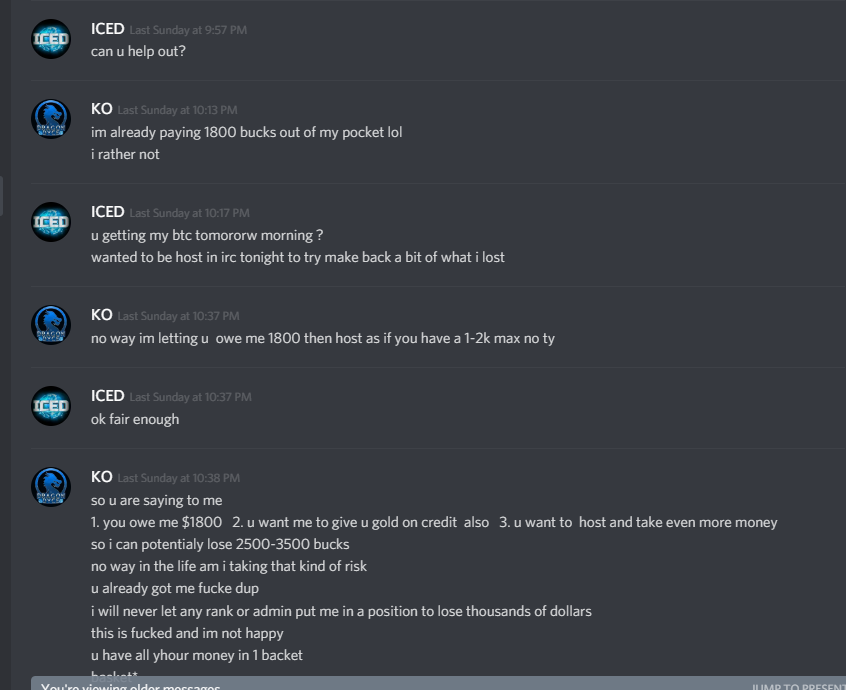Click KO username on 10:13 PM message
Image resolution: width=846 pixels, height=690 pixels.
click(x=101, y=109)
